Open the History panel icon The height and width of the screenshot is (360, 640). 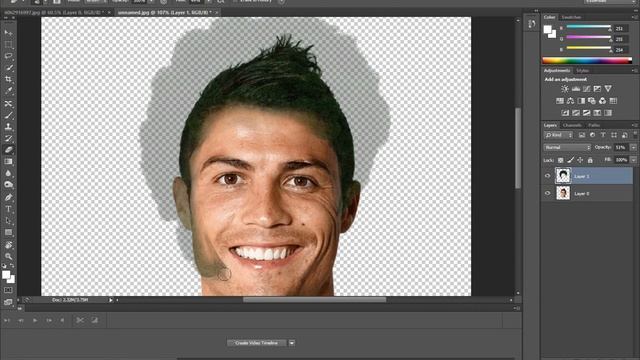click(x=531, y=24)
